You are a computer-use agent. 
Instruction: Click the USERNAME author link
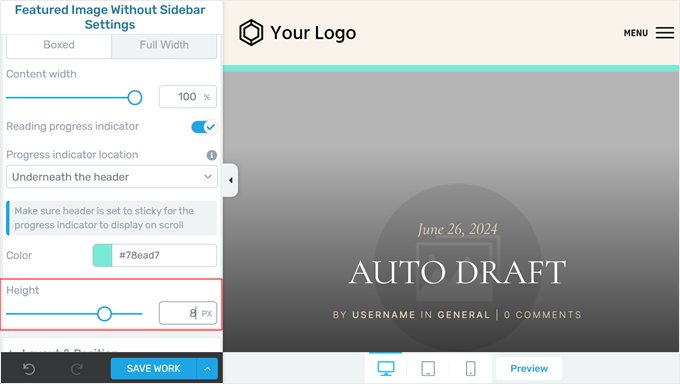point(384,315)
